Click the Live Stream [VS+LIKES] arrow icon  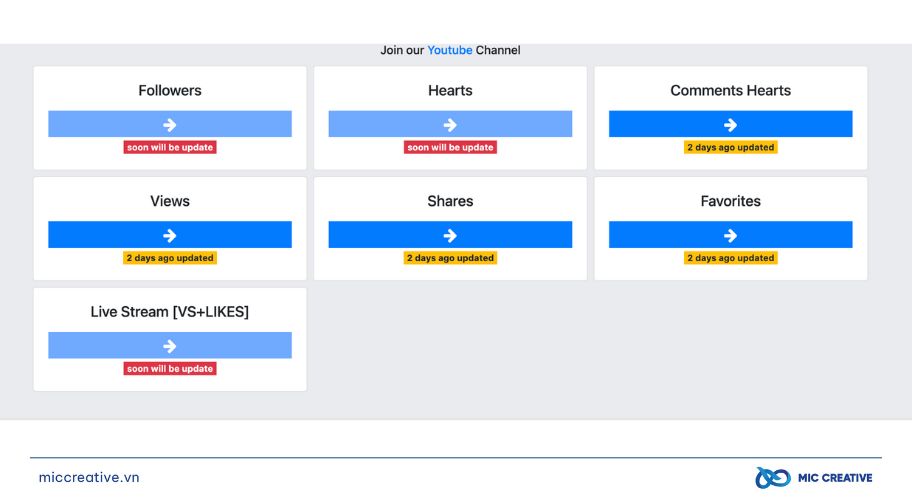169,347
